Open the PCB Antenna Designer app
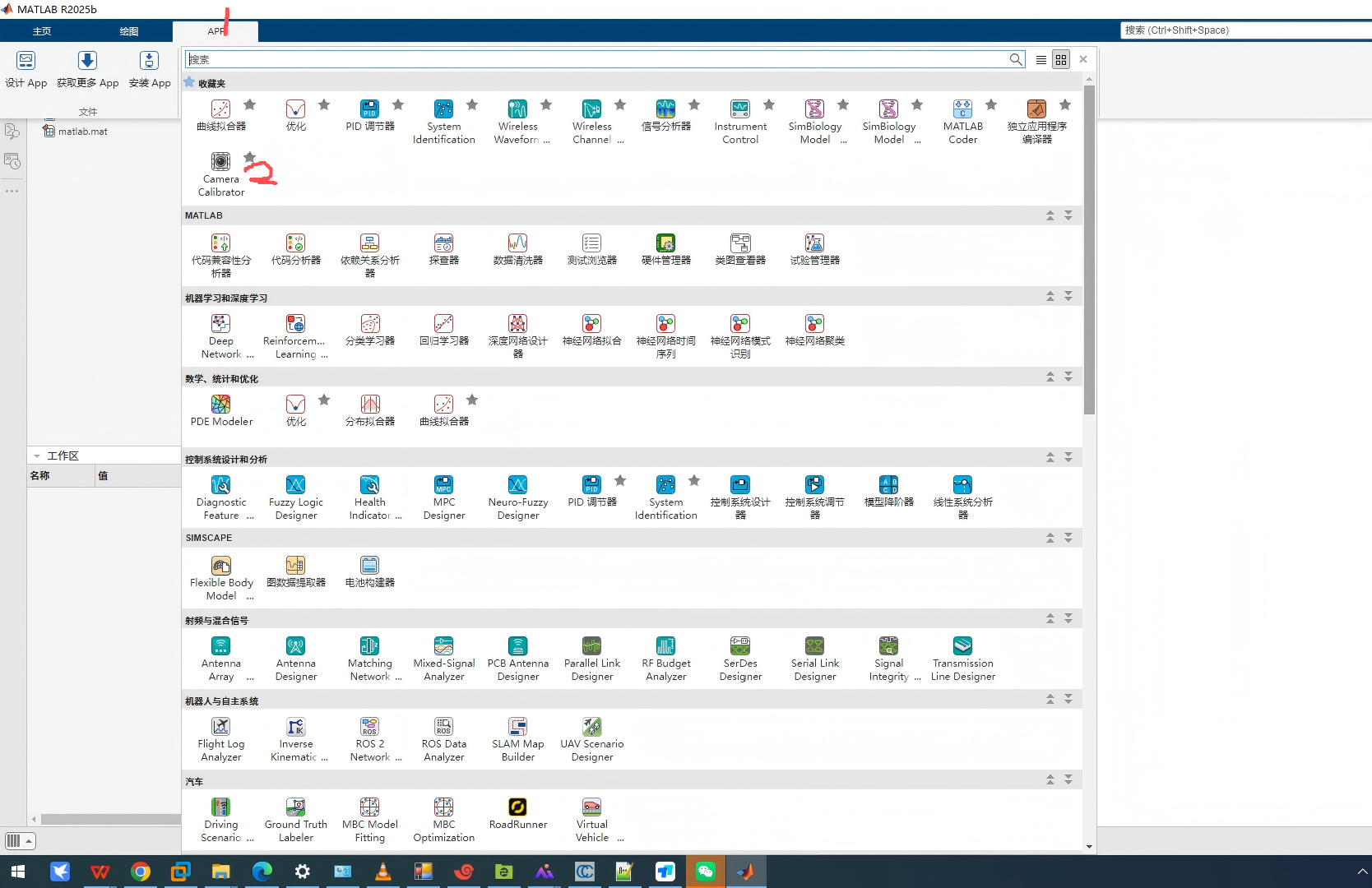This screenshot has width=1372, height=888. (x=517, y=658)
